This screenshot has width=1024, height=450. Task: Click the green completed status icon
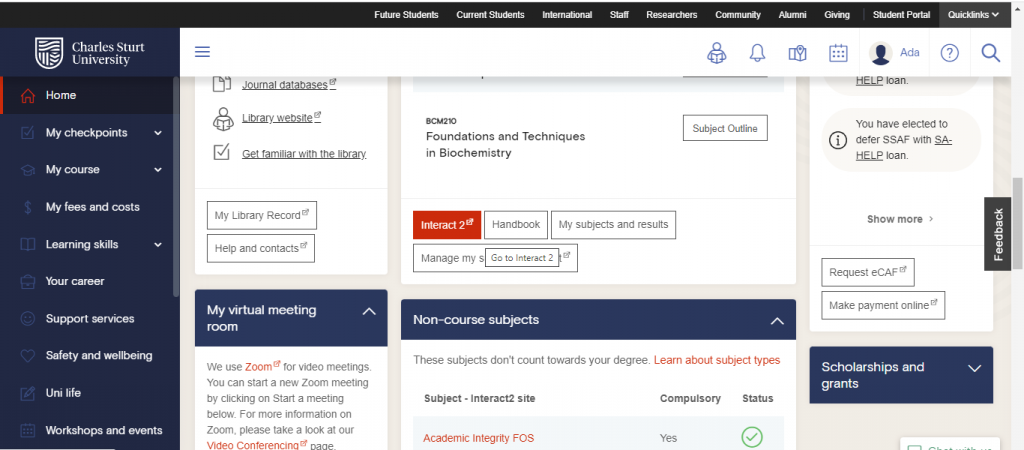click(x=752, y=437)
